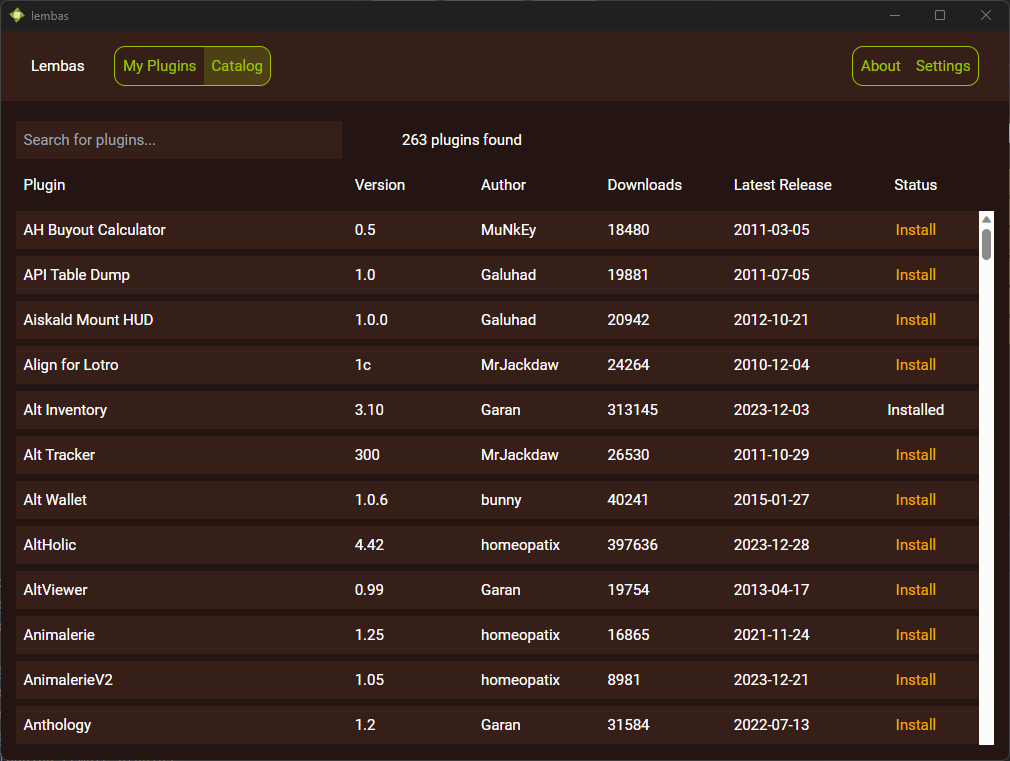Select the Aiskald Mount HUD plugin name
Screen dimensions: 1010x761
[88, 320]
